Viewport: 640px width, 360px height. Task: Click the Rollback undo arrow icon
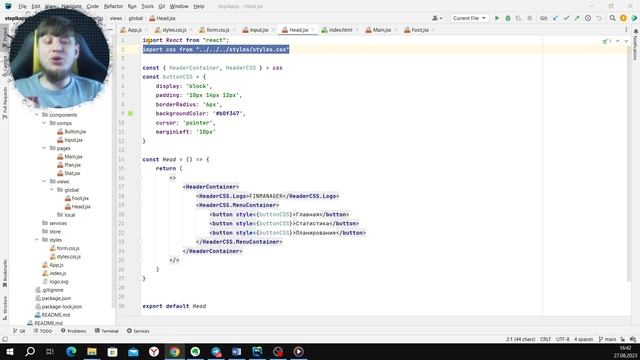pyautogui.click(x=599, y=18)
